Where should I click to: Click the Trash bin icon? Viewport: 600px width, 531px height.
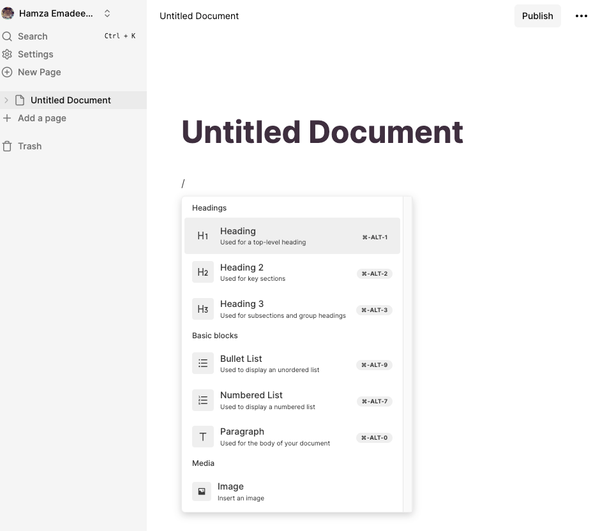[x=7, y=146]
